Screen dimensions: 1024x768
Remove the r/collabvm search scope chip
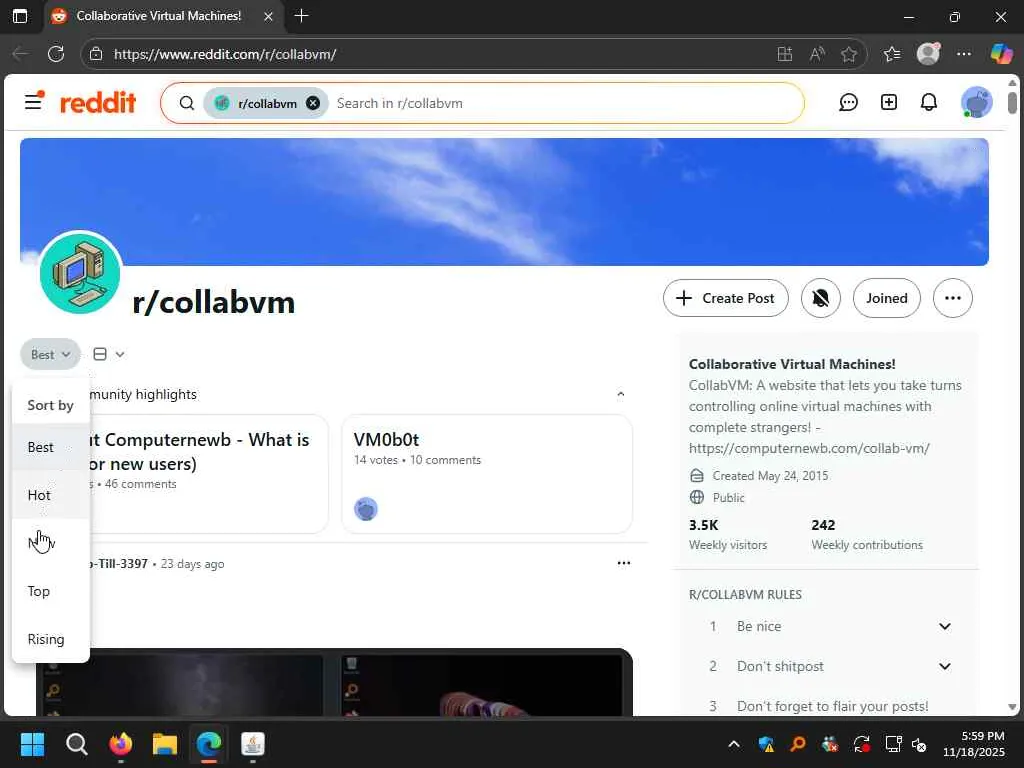(x=313, y=103)
